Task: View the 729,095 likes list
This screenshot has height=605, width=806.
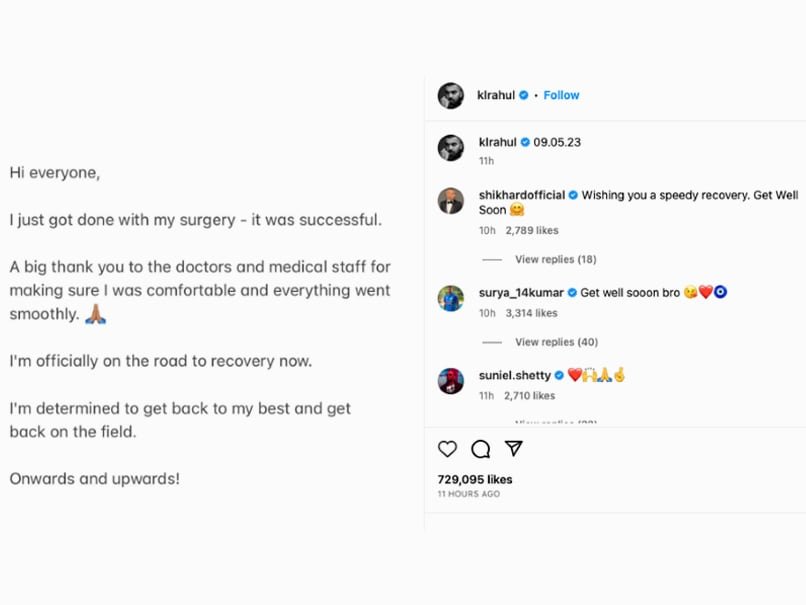Action: click(475, 479)
